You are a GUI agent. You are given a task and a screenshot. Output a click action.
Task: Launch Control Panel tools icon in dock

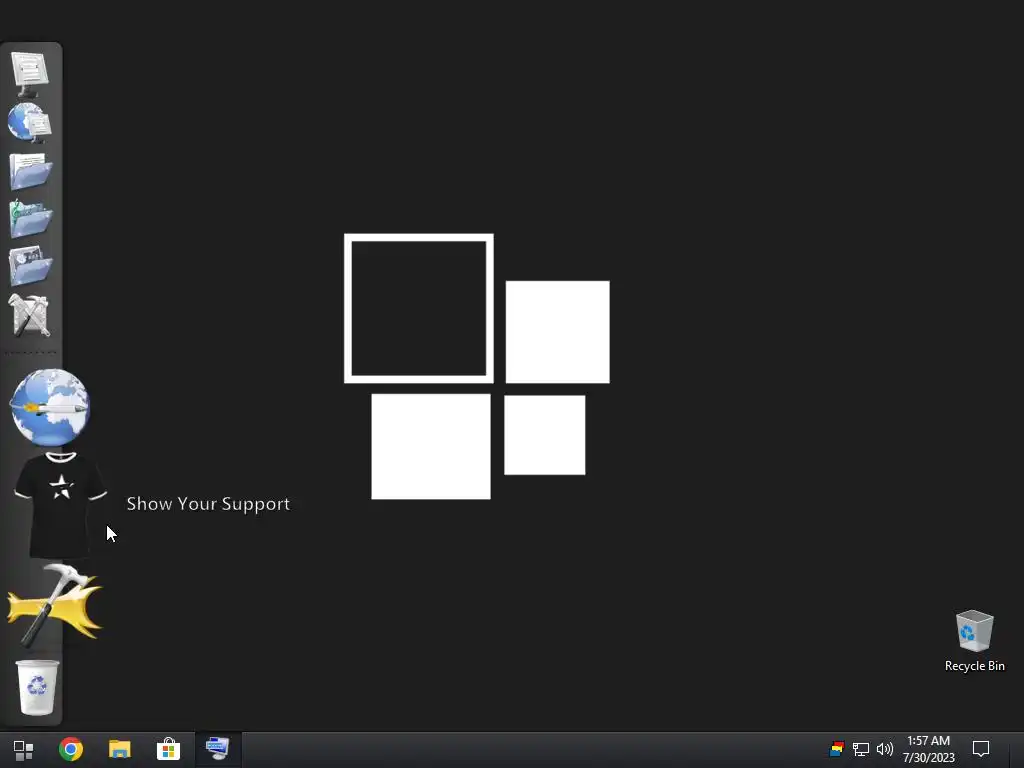click(x=29, y=315)
